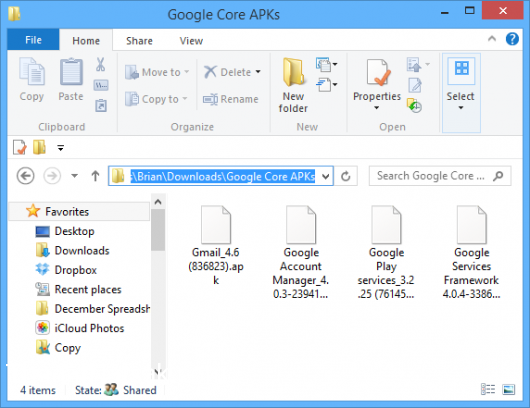Image resolution: width=530 pixels, height=408 pixels.
Task: Select Downloads in Favorites sidebar
Action: click(x=82, y=250)
